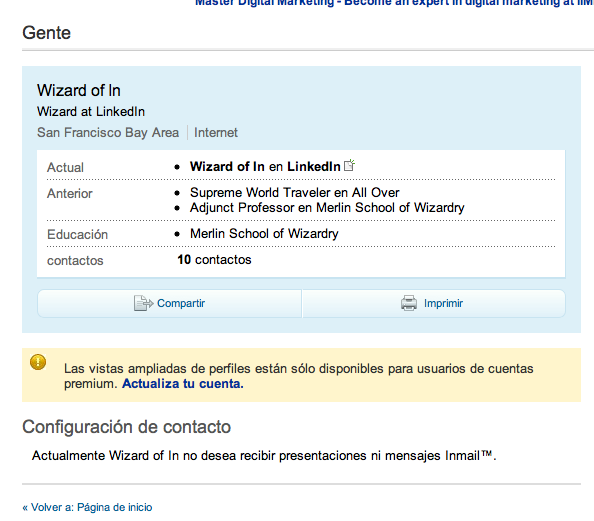The width and height of the screenshot is (594, 521).
Task: Click the Gente page heading
Action: click(x=47, y=33)
